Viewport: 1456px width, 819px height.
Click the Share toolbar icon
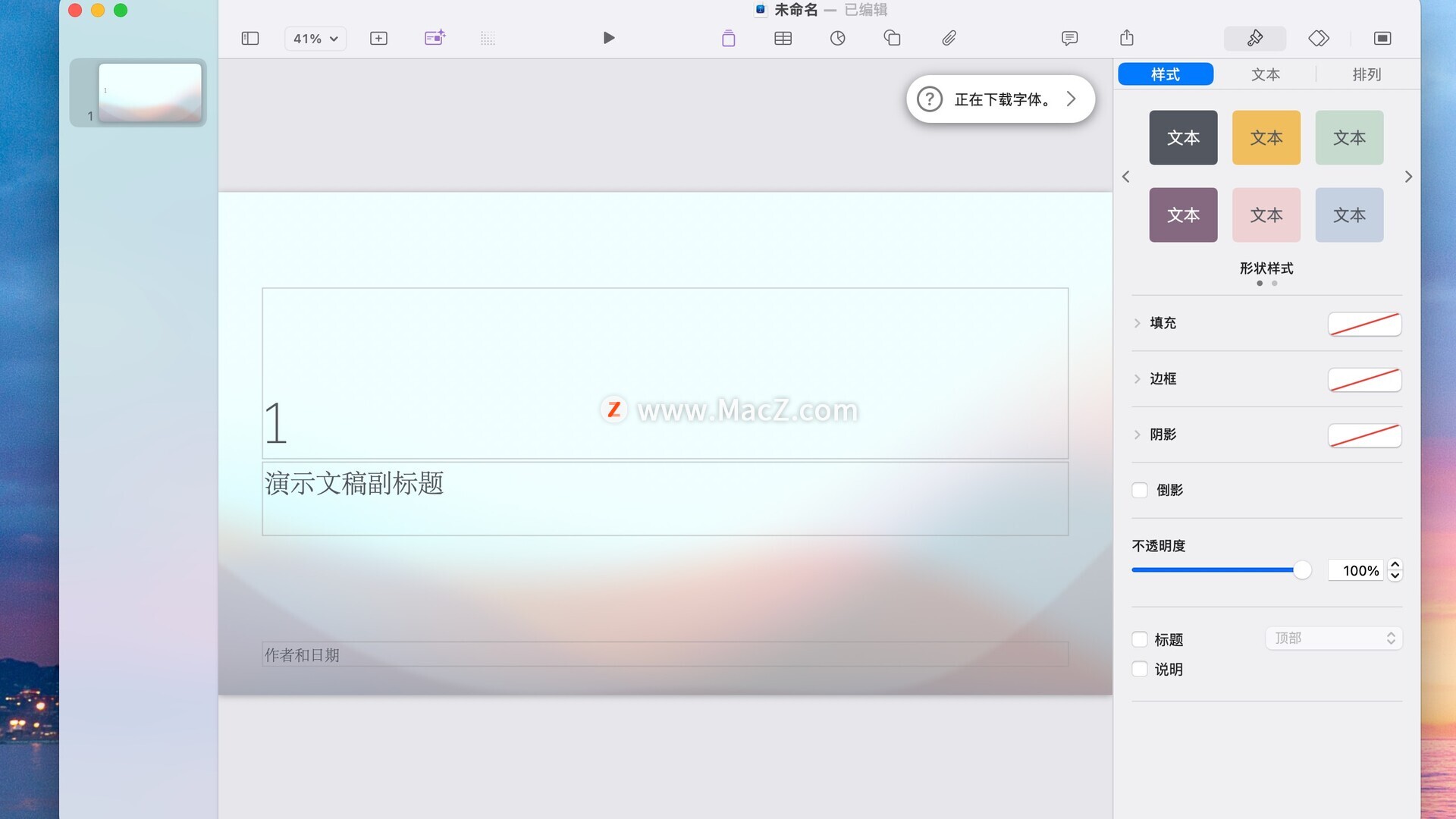1127,38
